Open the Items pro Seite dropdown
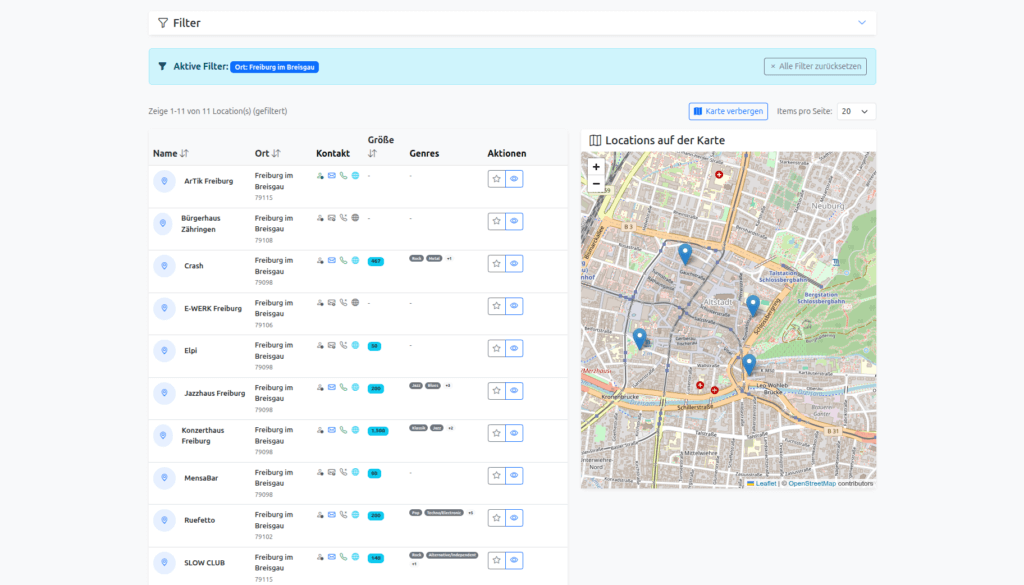This screenshot has height=585, width=1024. point(856,111)
